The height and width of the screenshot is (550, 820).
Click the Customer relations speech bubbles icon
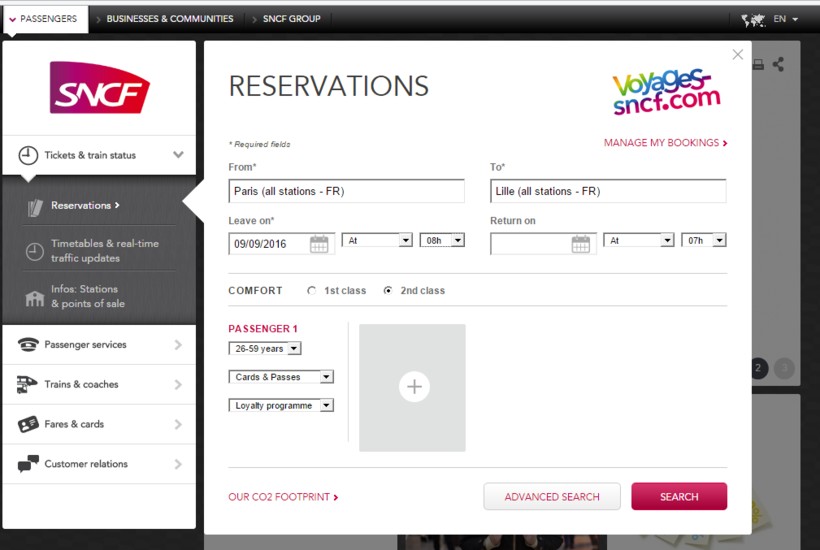click(28, 464)
